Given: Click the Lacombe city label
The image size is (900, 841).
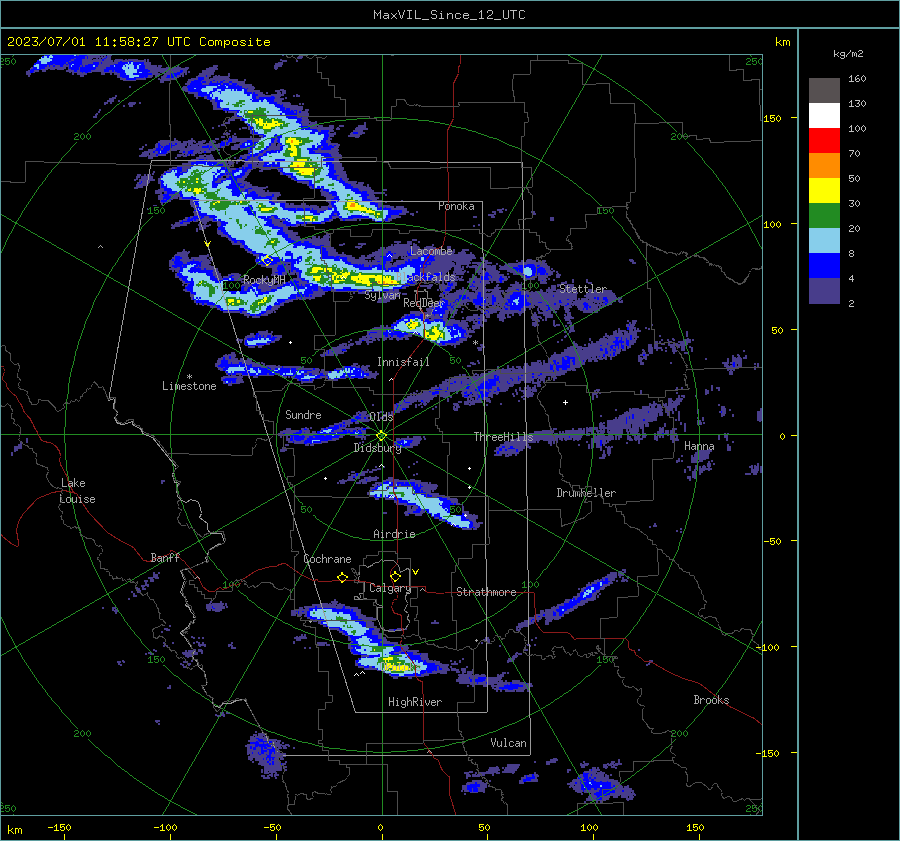Looking at the screenshot, I should 431,251.
